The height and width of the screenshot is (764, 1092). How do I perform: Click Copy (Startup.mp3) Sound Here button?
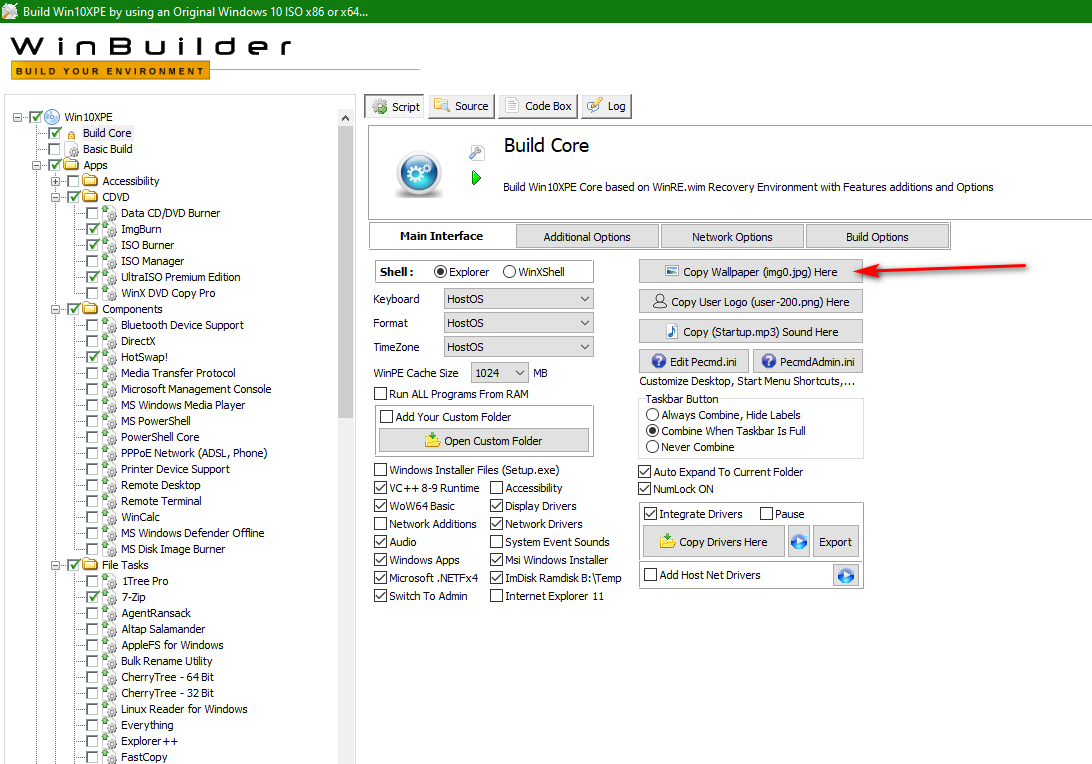(751, 332)
